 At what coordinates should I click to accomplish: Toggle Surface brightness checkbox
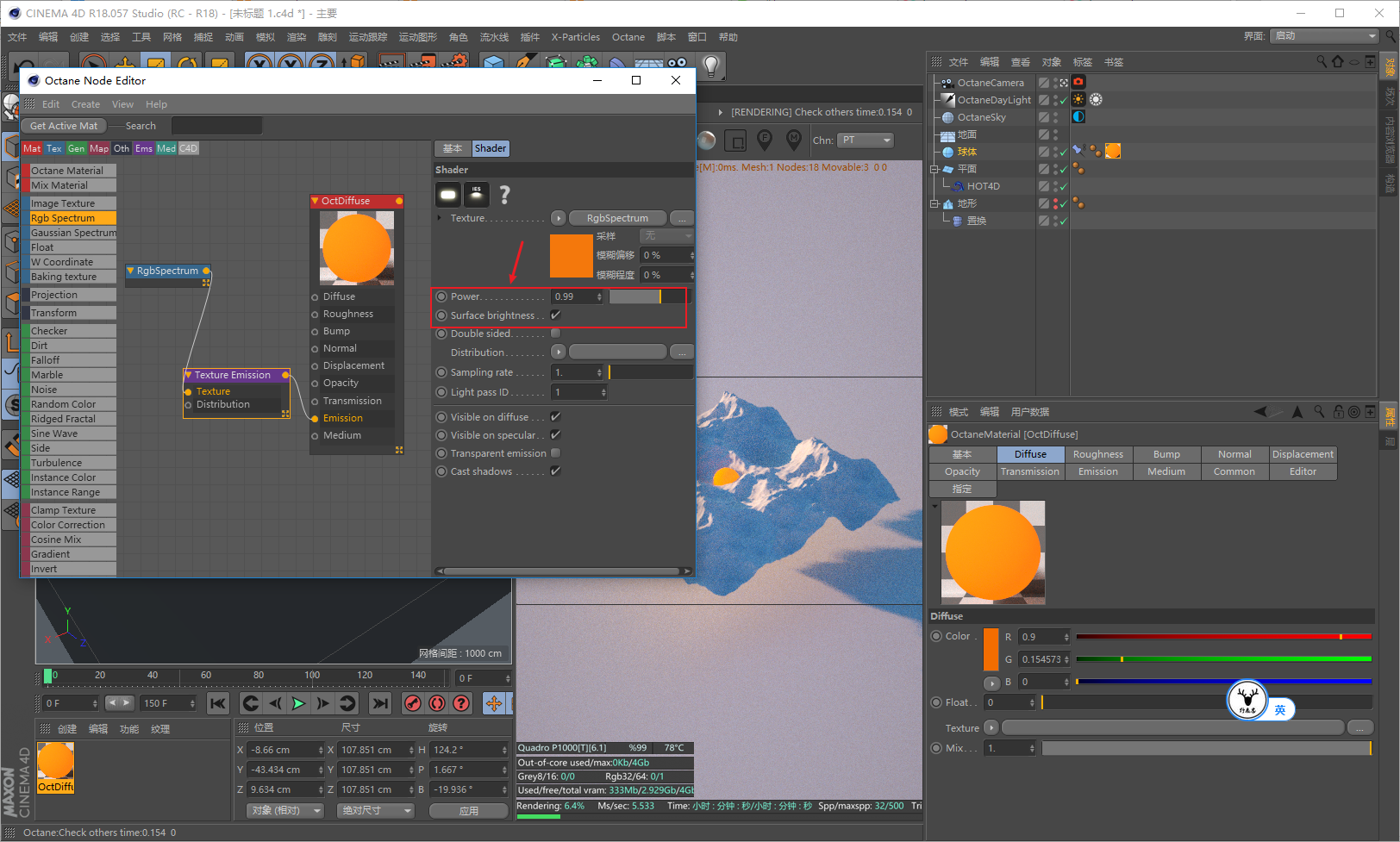pyautogui.click(x=555, y=315)
